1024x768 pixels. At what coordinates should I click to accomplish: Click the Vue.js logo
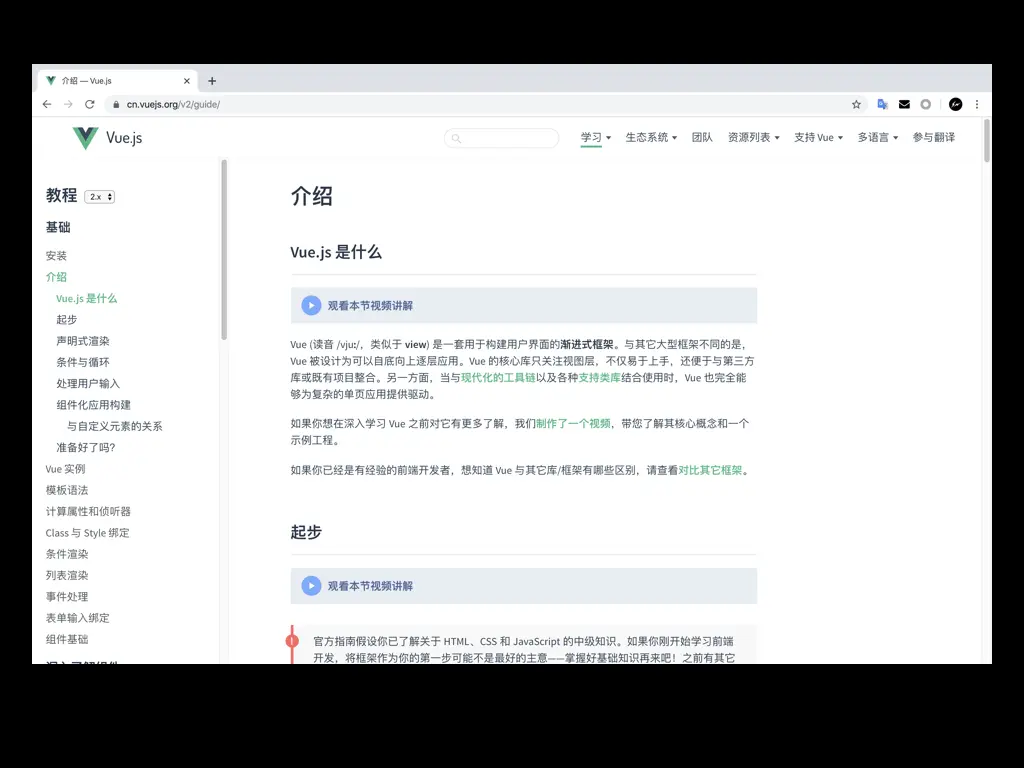pyautogui.click(x=107, y=138)
